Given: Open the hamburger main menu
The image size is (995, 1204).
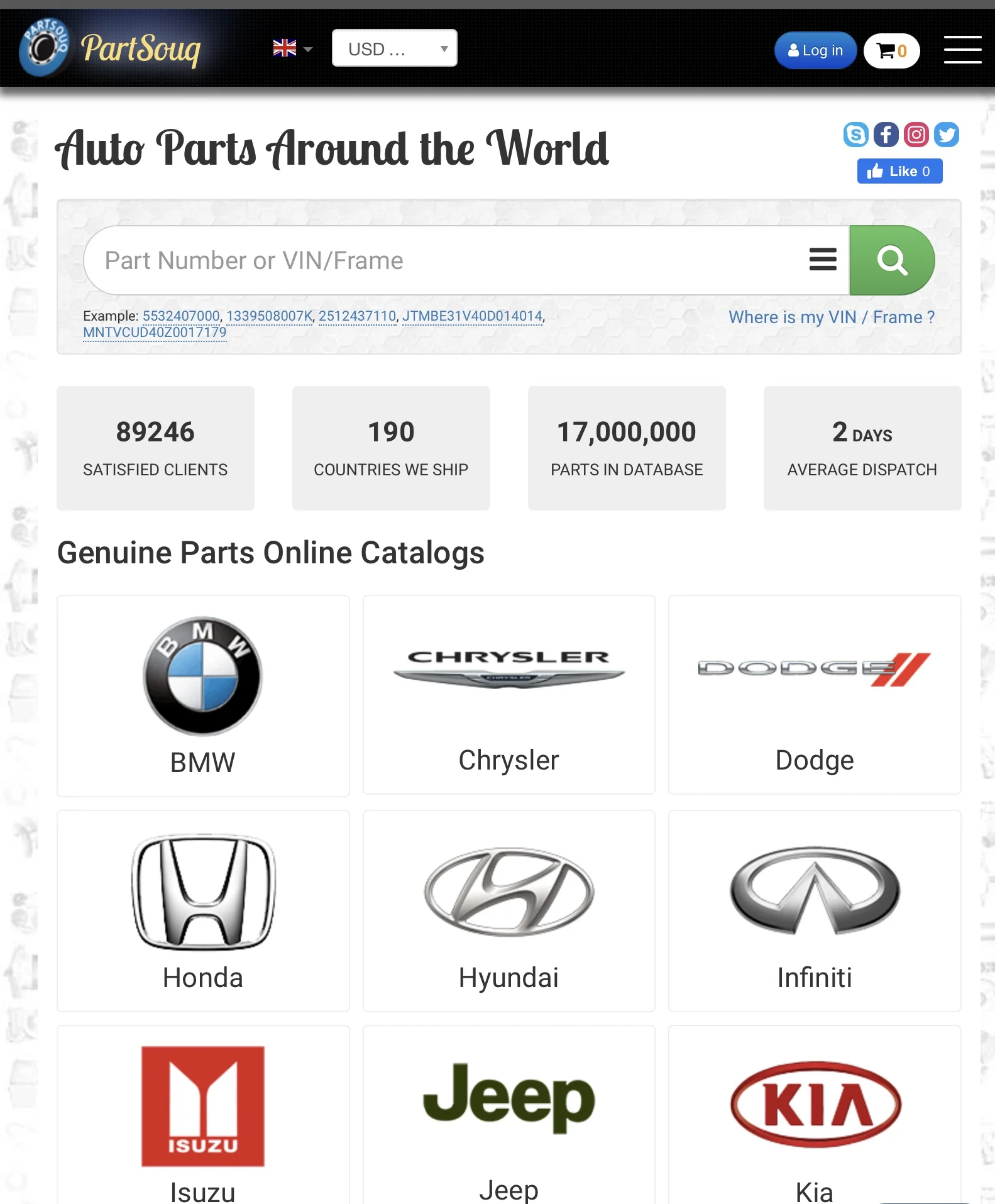Looking at the screenshot, I should click(x=962, y=50).
